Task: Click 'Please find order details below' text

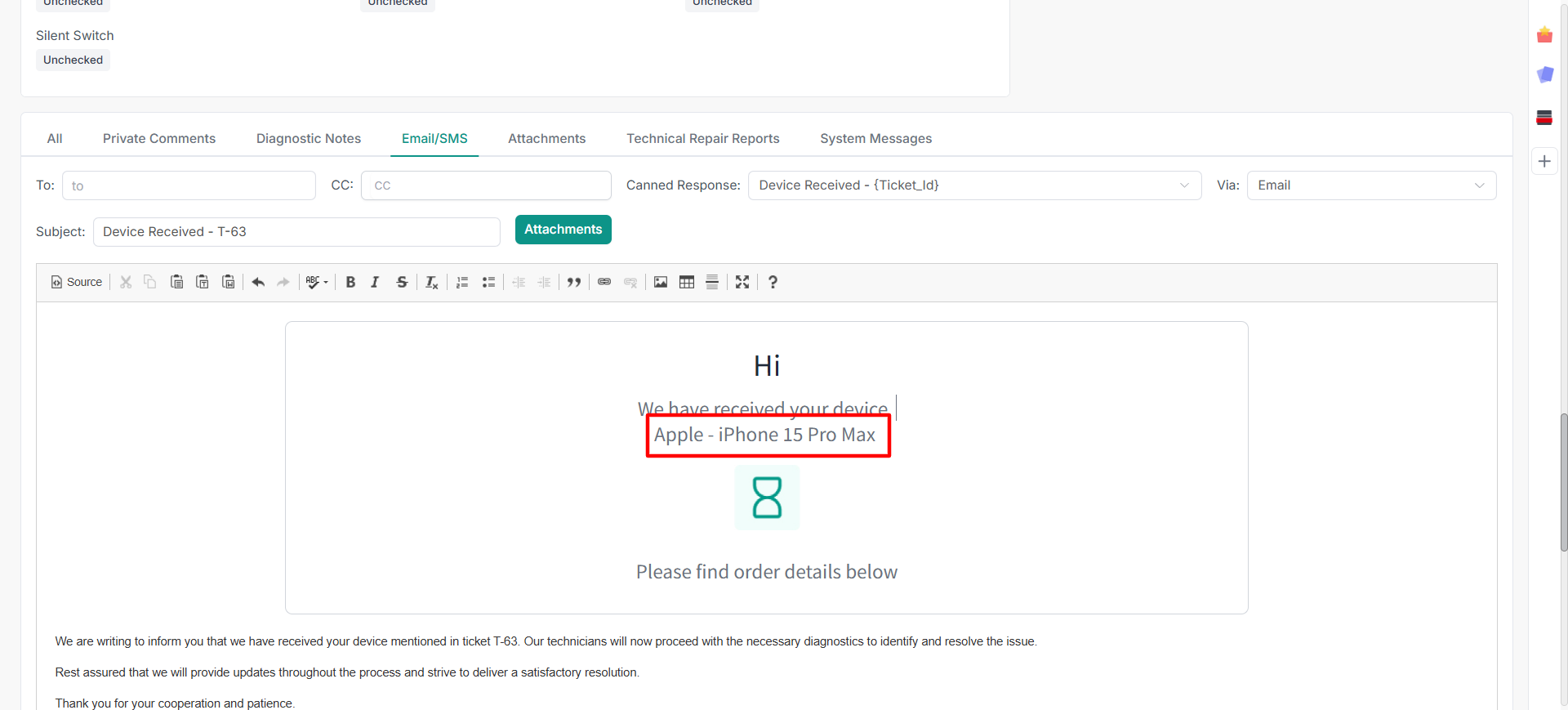Action: tap(767, 572)
